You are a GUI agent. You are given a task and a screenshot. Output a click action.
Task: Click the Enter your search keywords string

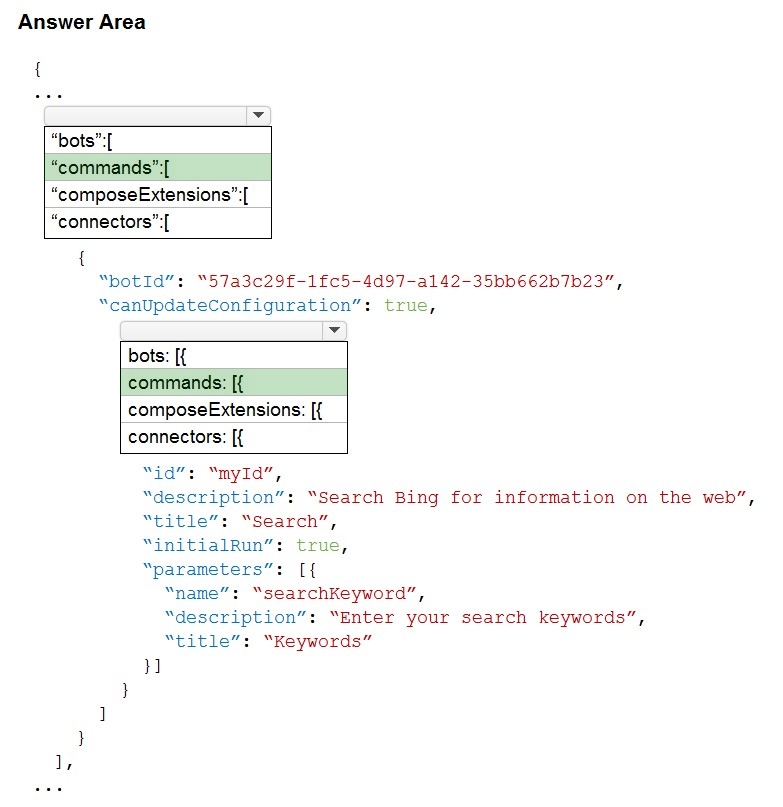483,618
